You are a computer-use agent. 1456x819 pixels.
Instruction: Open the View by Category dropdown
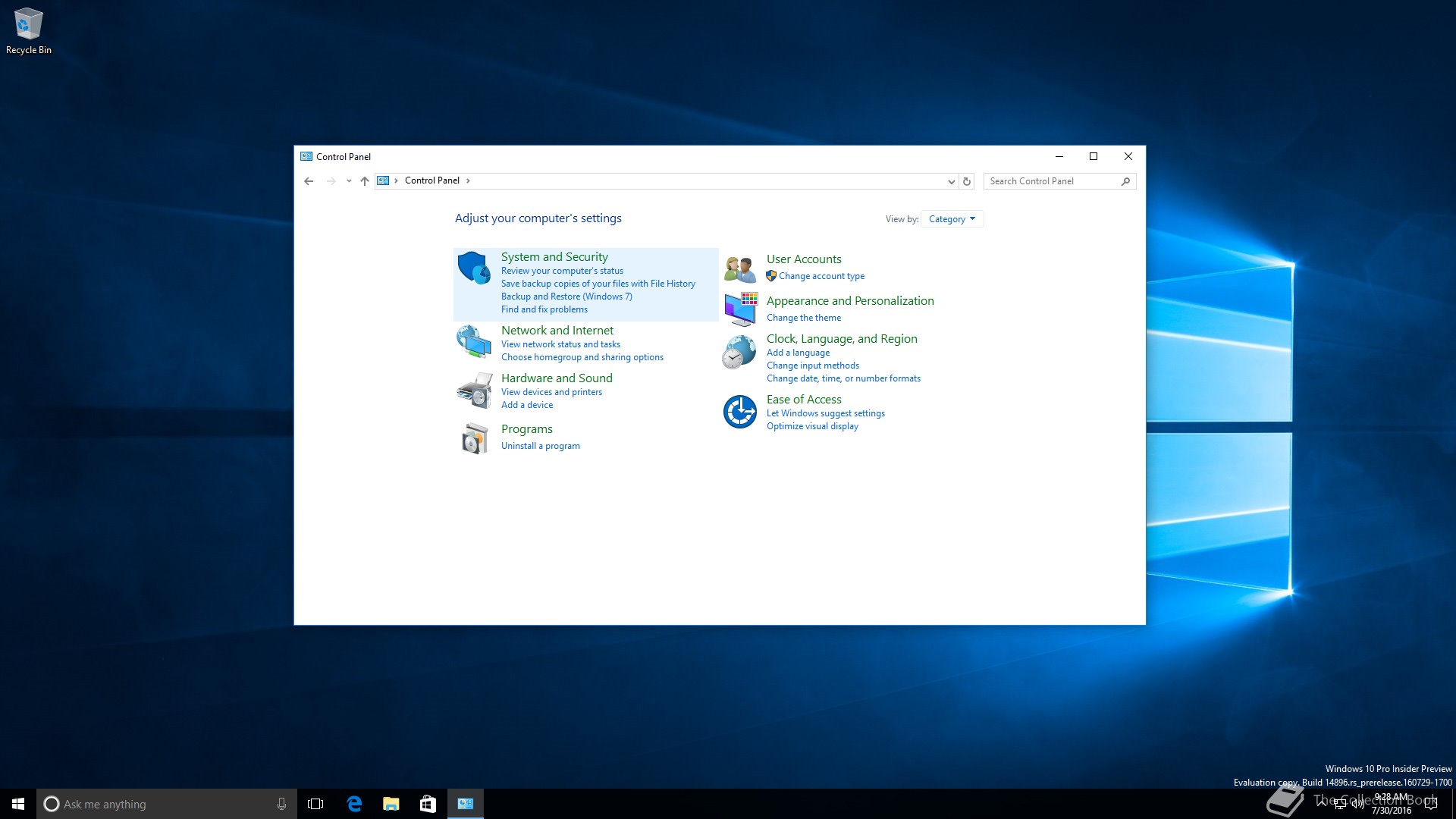pos(952,219)
